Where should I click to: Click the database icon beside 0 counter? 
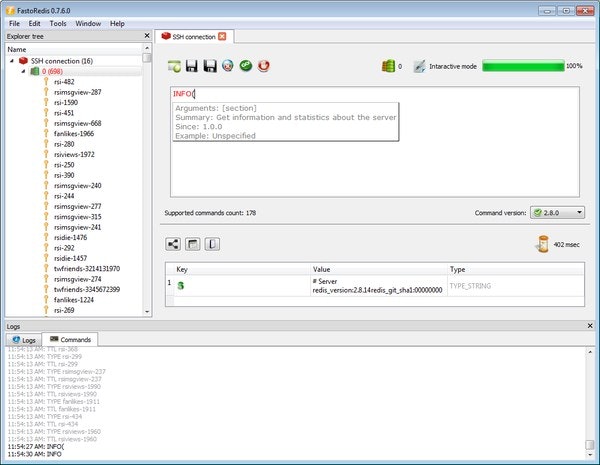[x=388, y=66]
